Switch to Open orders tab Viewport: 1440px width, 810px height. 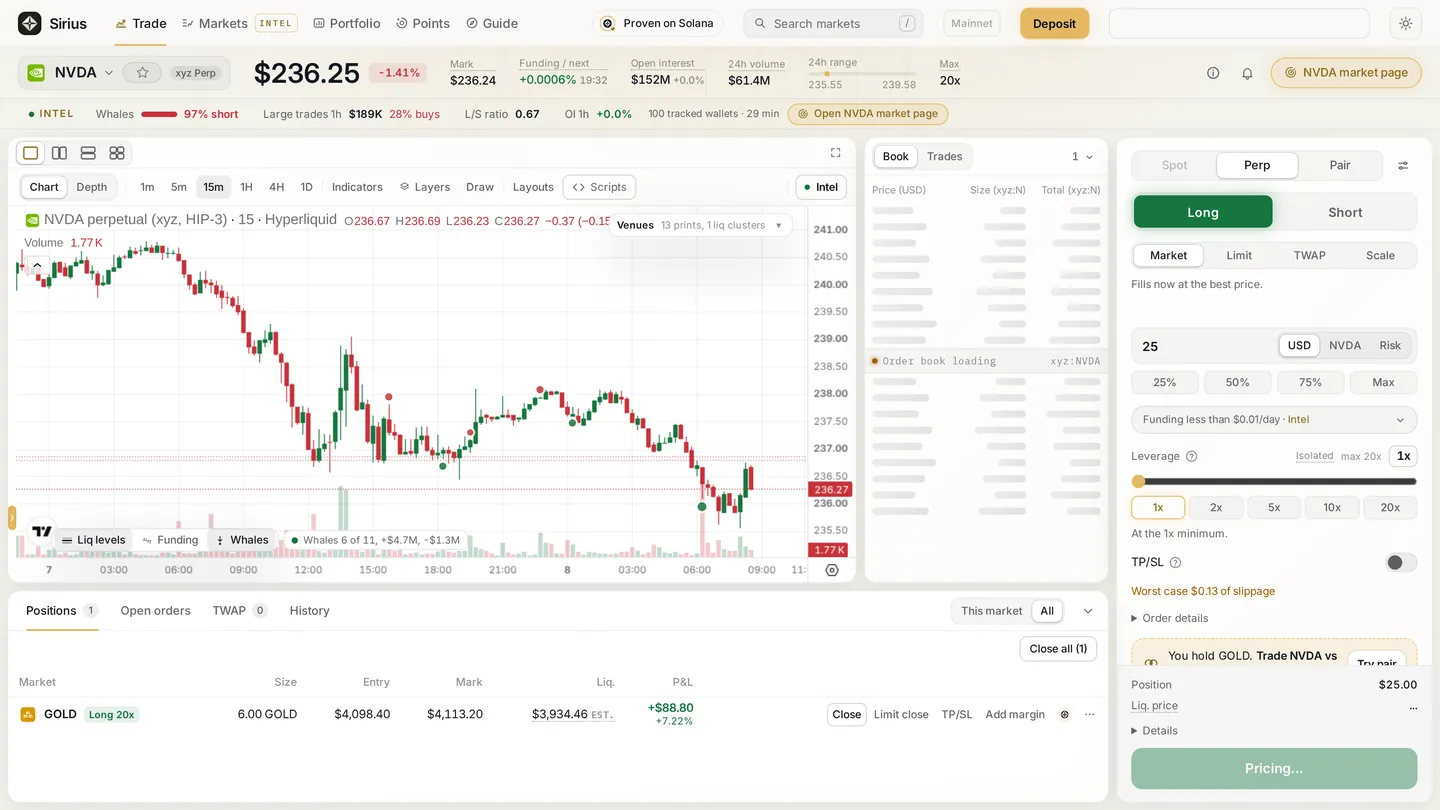pyautogui.click(x=155, y=611)
